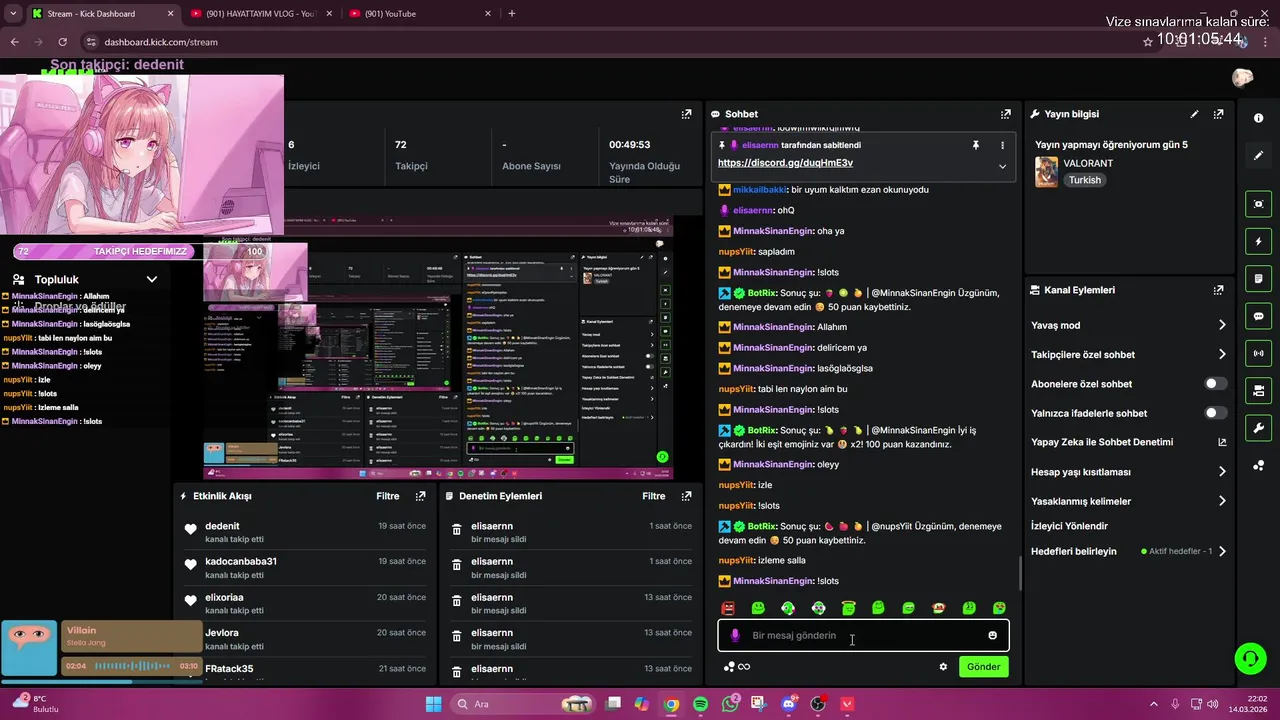Edit stream info with pencil icon
Screen dimensions: 1280x720
pyautogui.click(x=1194, y=114)
